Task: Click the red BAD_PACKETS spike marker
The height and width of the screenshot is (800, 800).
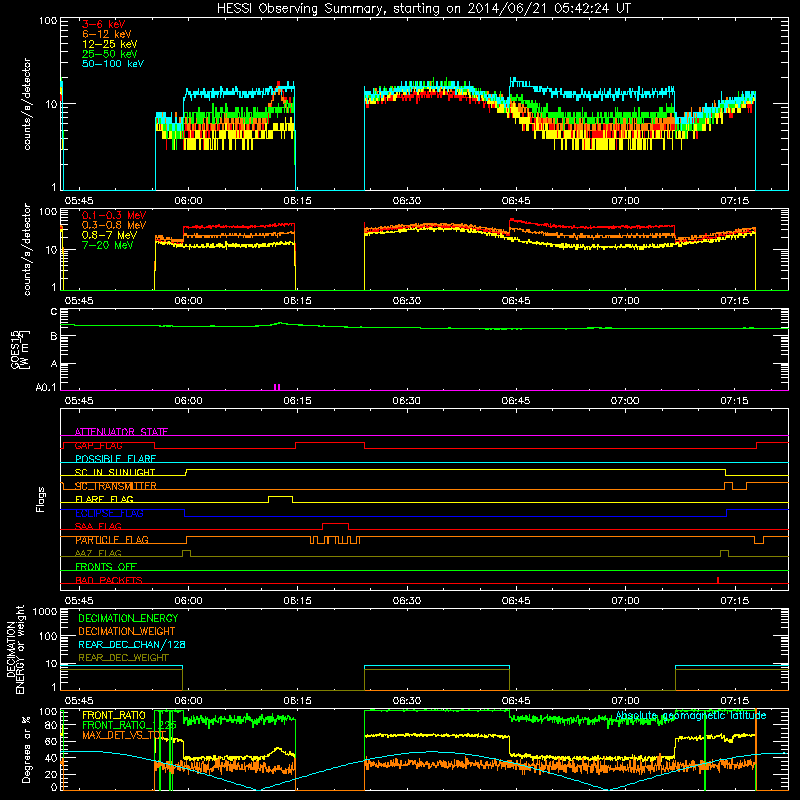Action: [718, 580]
